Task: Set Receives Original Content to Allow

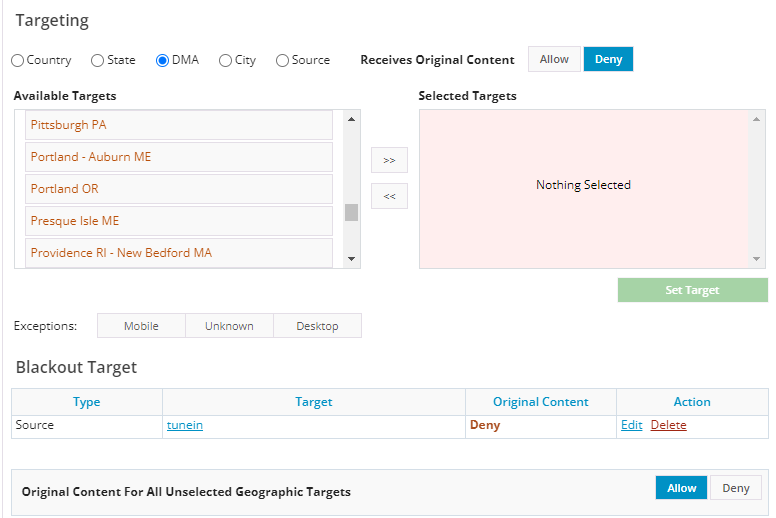Action: pos(554,59)
